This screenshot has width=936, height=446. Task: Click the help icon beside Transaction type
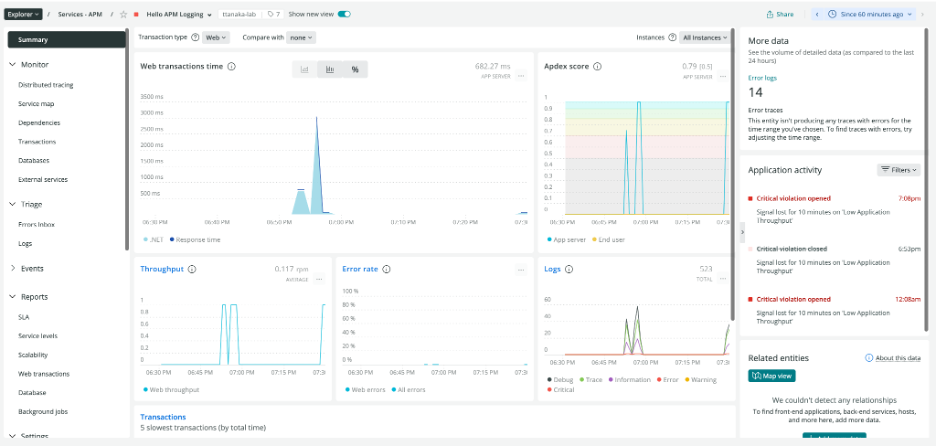194,37
